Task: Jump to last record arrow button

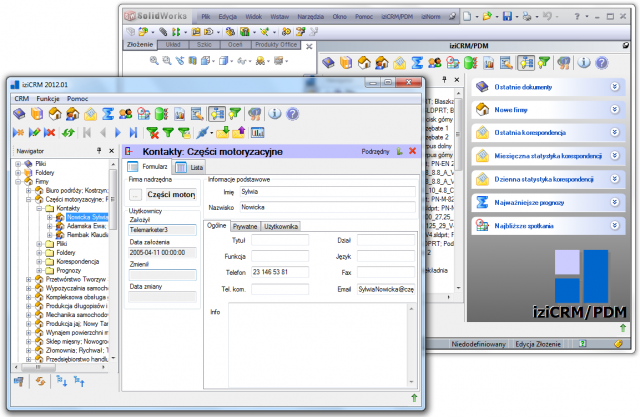Action: click(133, 133)
